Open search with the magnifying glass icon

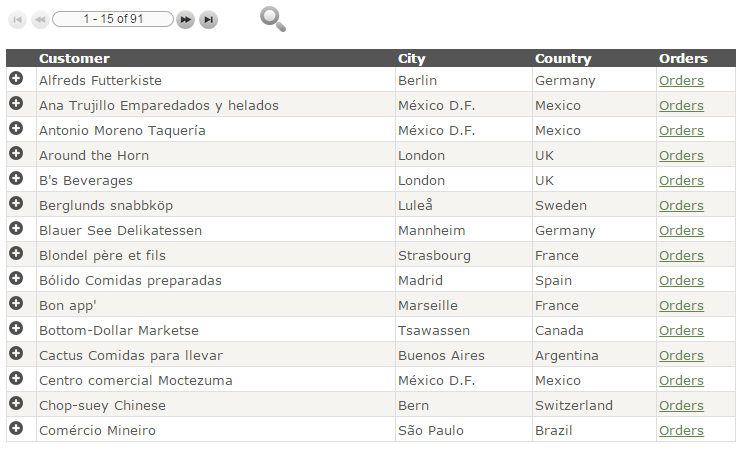(x=272, y=19)
